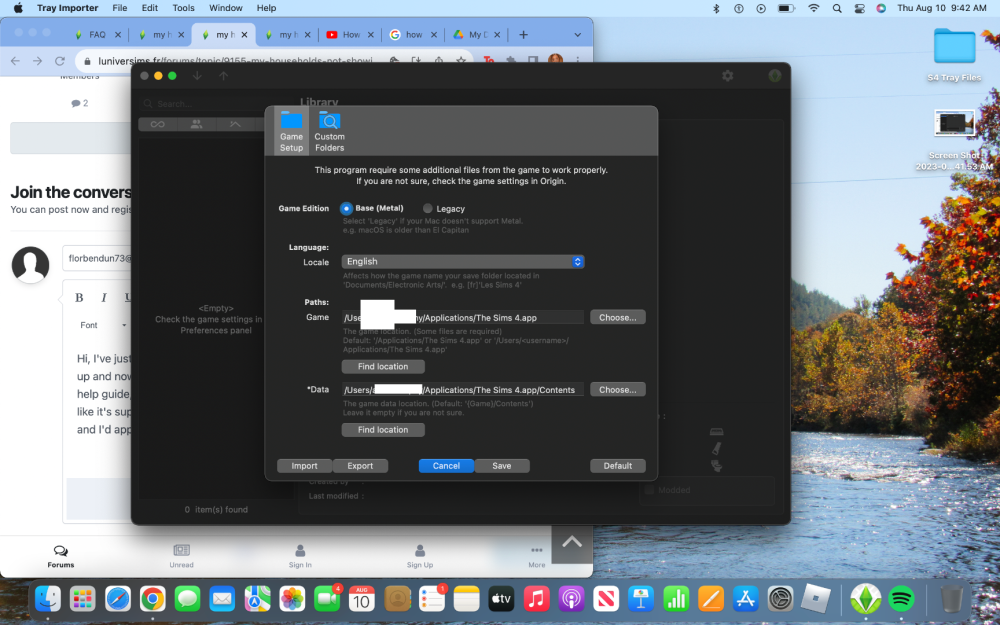Open the Unread section in browser page
The width and height of the screenshot is (1000, 625).
(181, 556)
